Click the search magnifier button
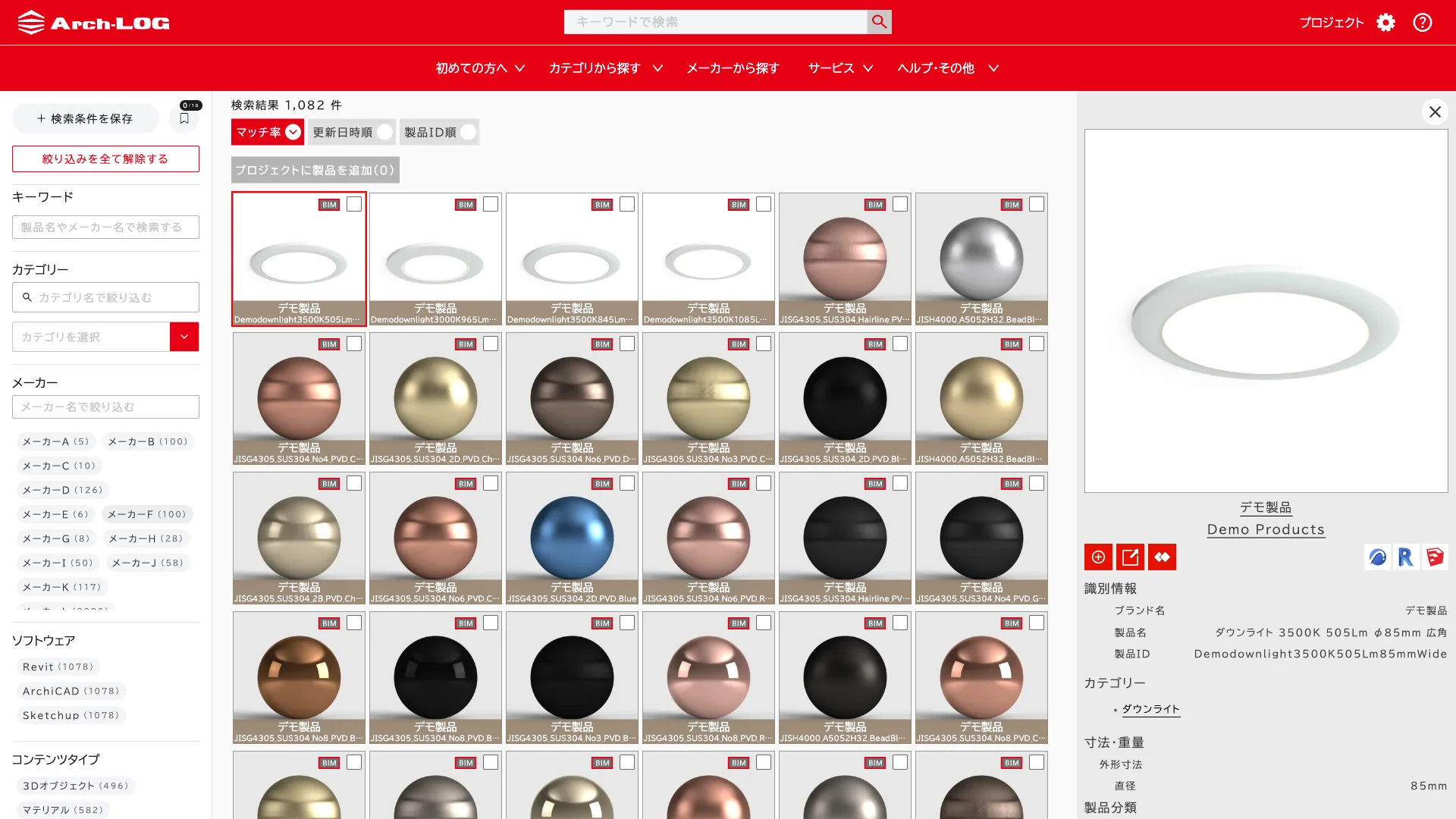 (879, 22)
